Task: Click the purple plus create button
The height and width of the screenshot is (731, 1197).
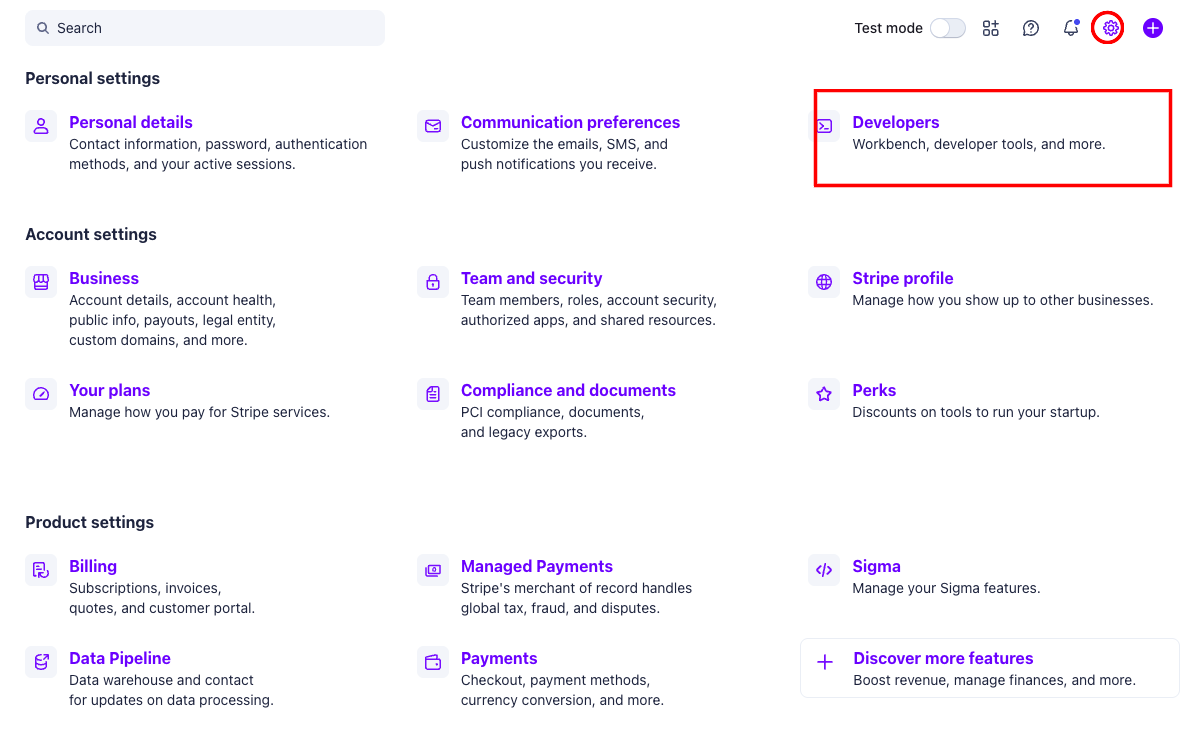Action: (x=1152, y=28)
